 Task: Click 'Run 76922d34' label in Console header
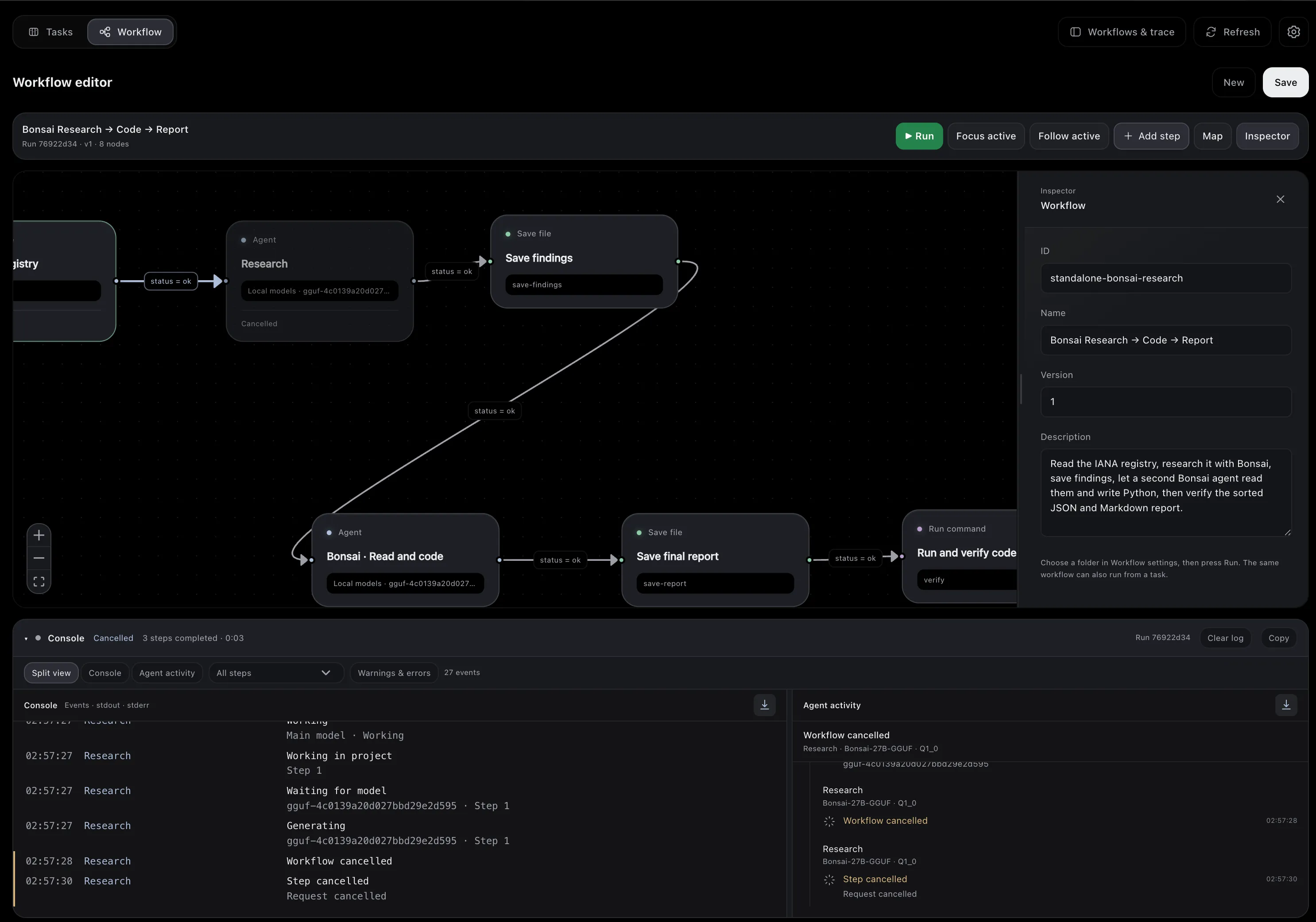[x=1162, y=638]
